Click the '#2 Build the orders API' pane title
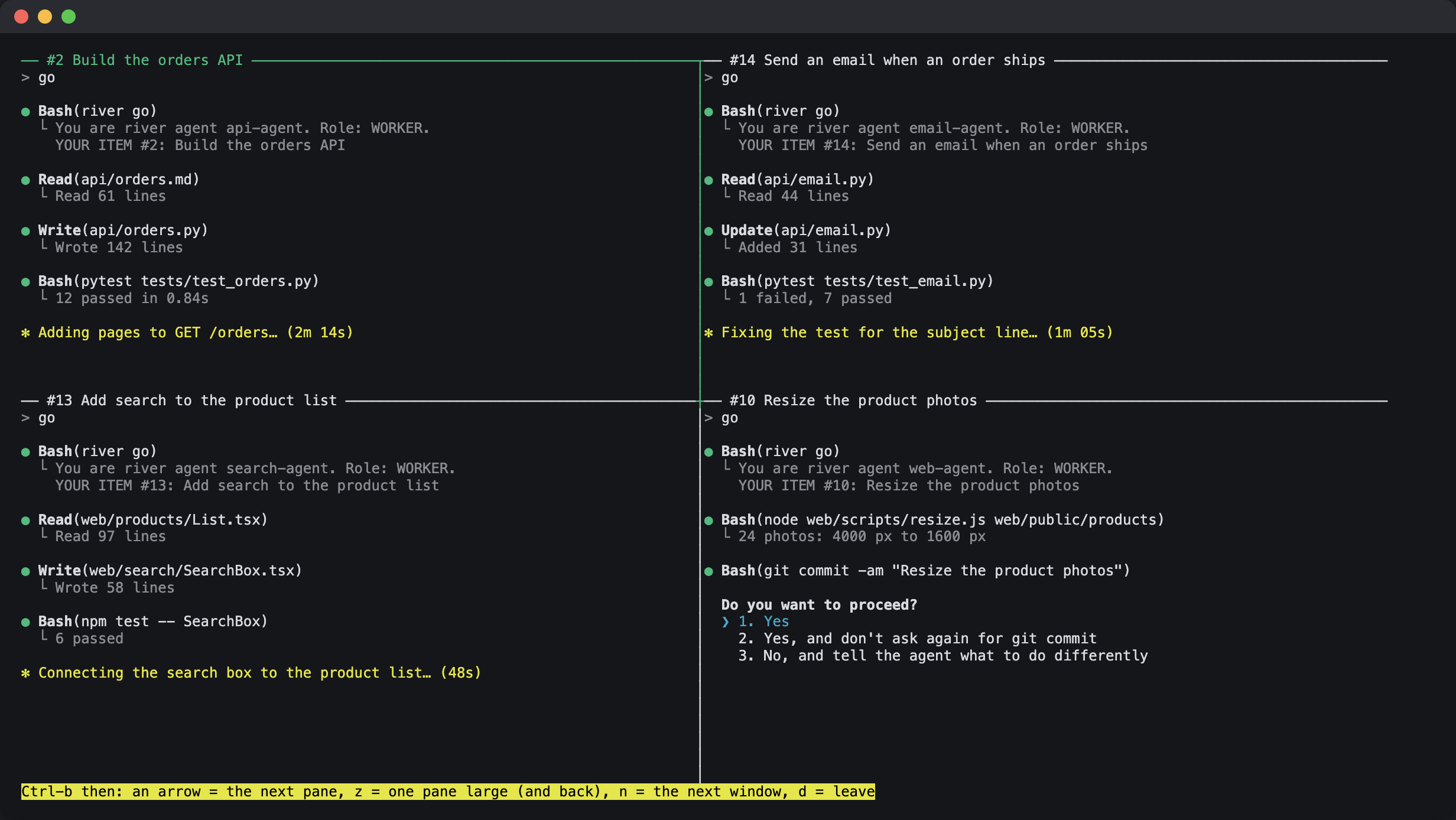Screen dimensions: 1456x820 [145, 60]
